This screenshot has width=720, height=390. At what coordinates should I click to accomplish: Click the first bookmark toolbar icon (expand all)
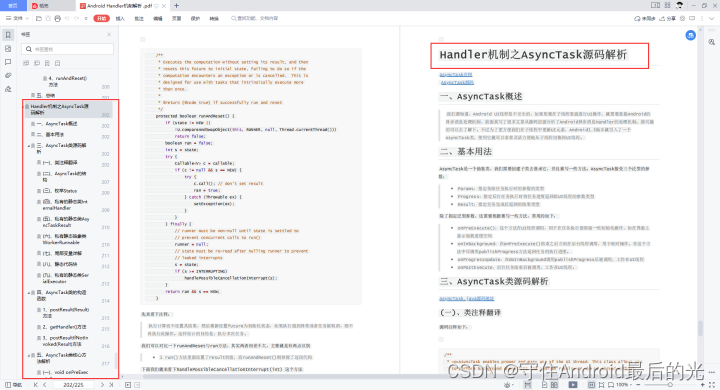tap(26, 63)
